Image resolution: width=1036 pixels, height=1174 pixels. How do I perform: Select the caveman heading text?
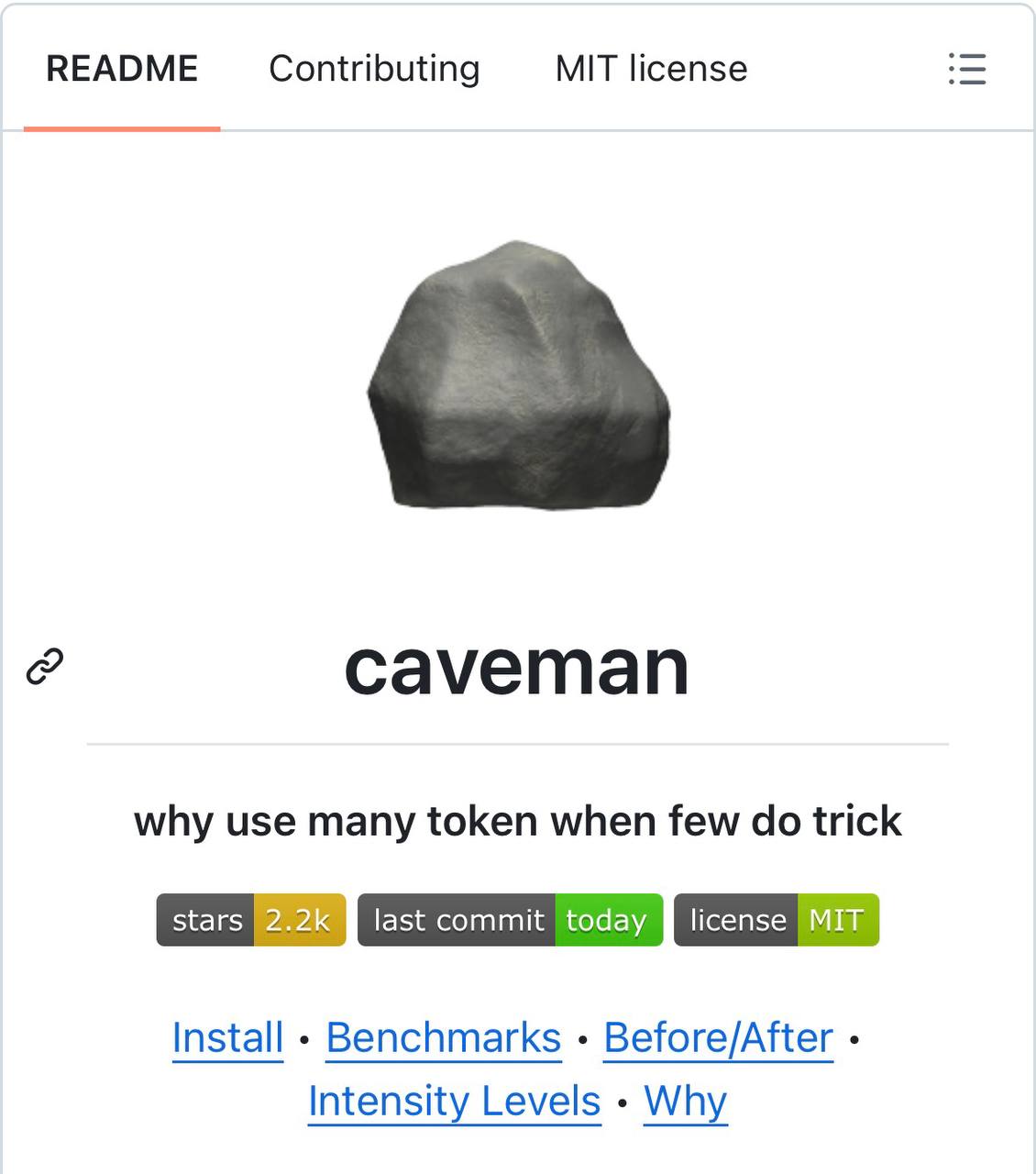tap(517, 668)
